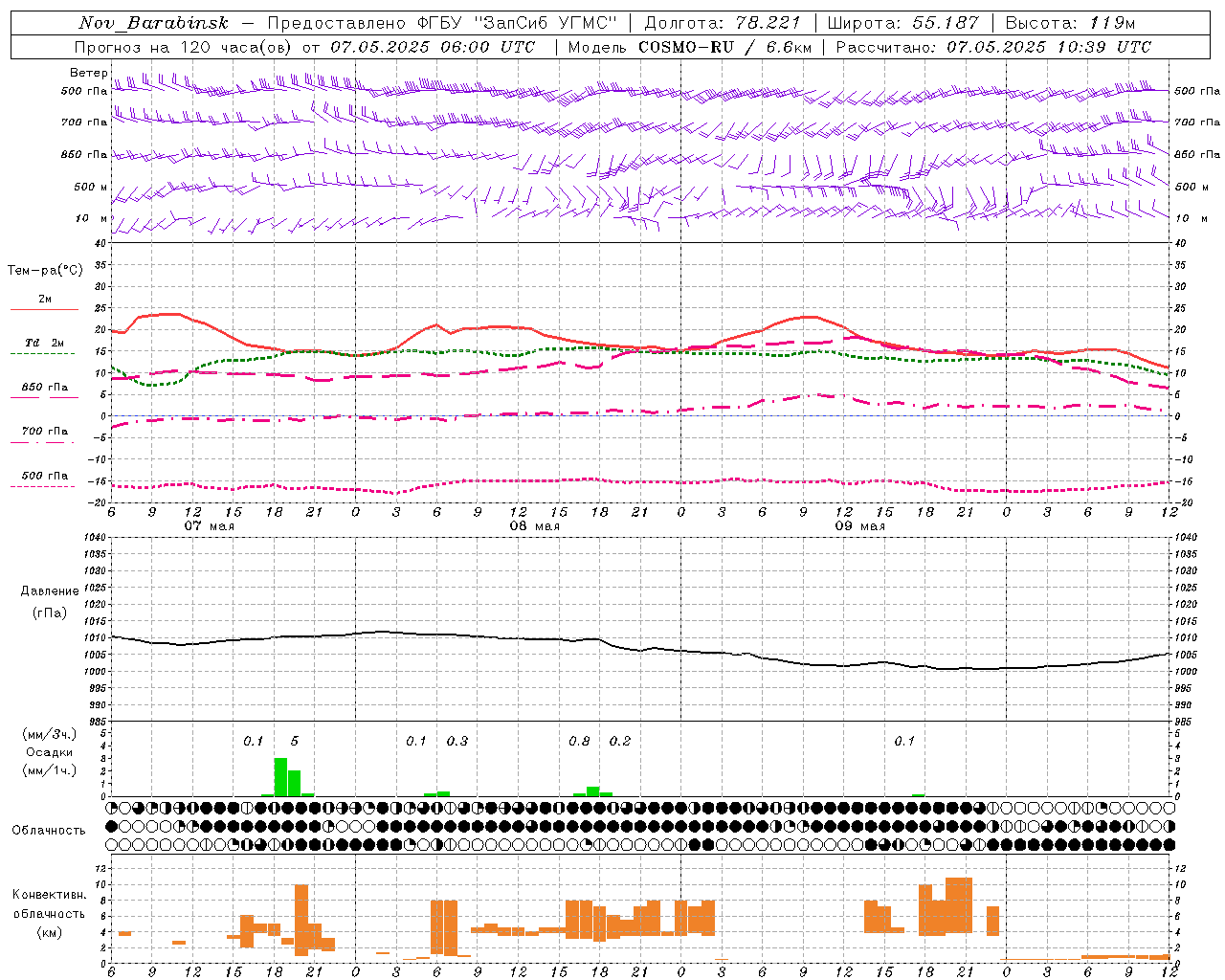Click the longitude value Долгота: 78.221
1225x980 pixels.
click(722, 23)
